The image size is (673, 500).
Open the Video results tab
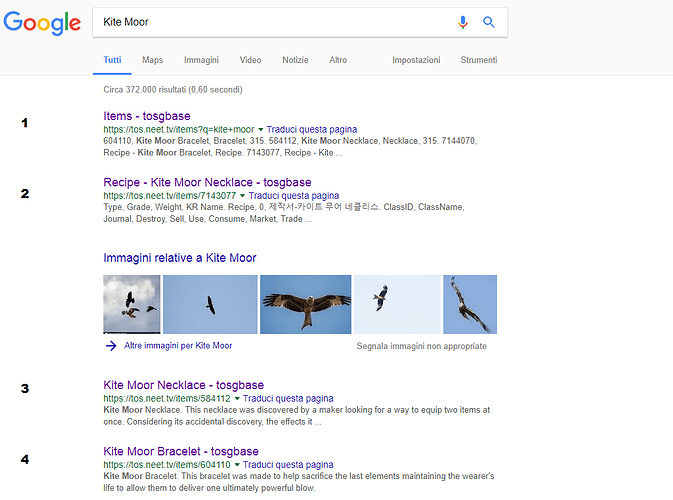[250, 60]
